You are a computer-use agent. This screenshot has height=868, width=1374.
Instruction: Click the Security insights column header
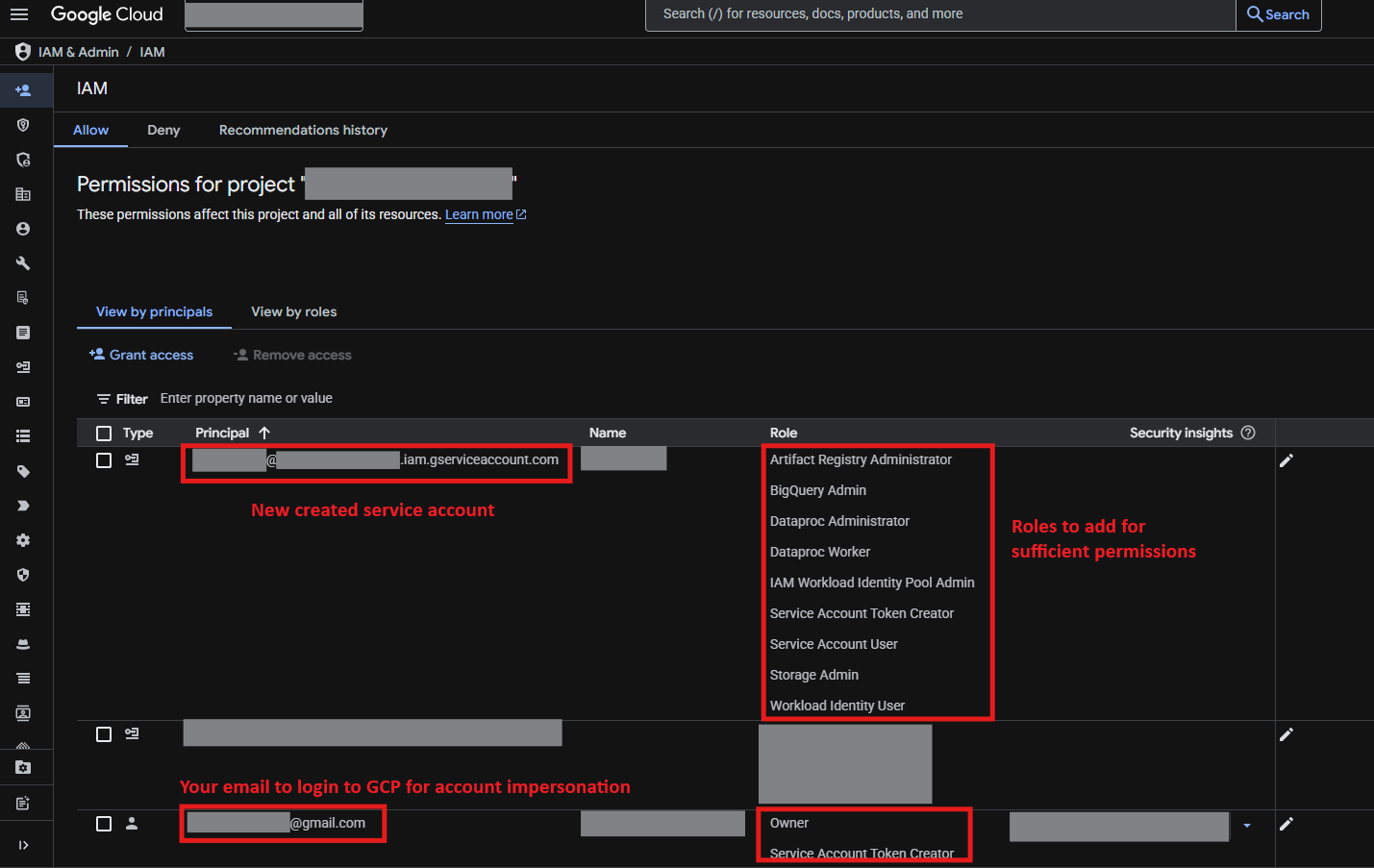tap(1181, 433)
